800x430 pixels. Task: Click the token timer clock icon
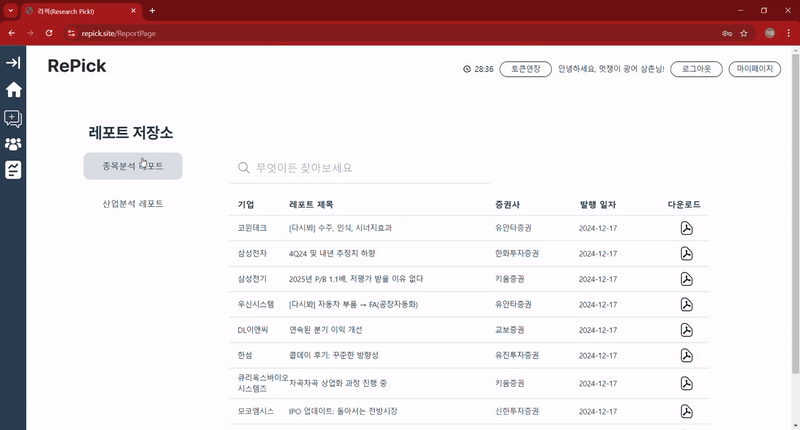tap(467, 69)
